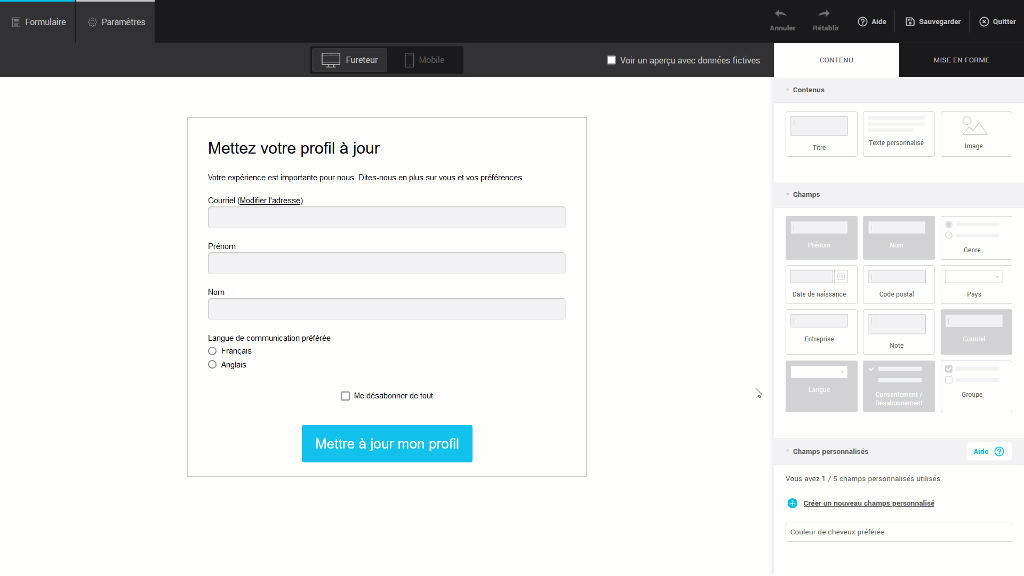This screenshot has height=576, width=1024.
Task: Select the Français radio button
Action: (x=212, y=351)
